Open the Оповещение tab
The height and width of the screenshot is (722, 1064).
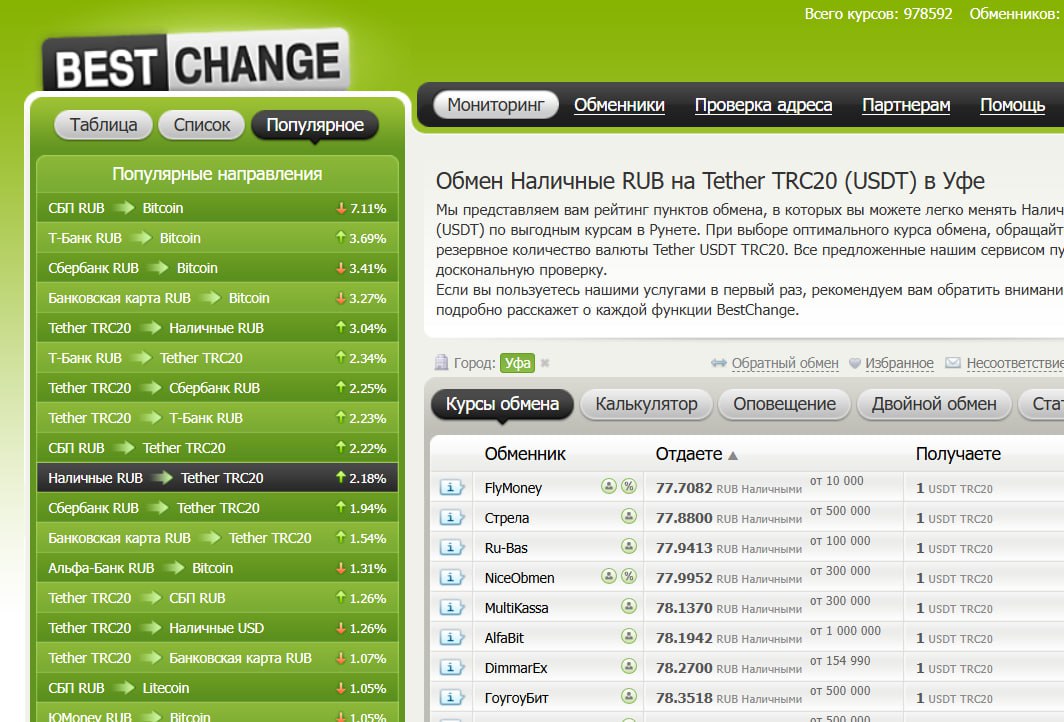(784, 404)
